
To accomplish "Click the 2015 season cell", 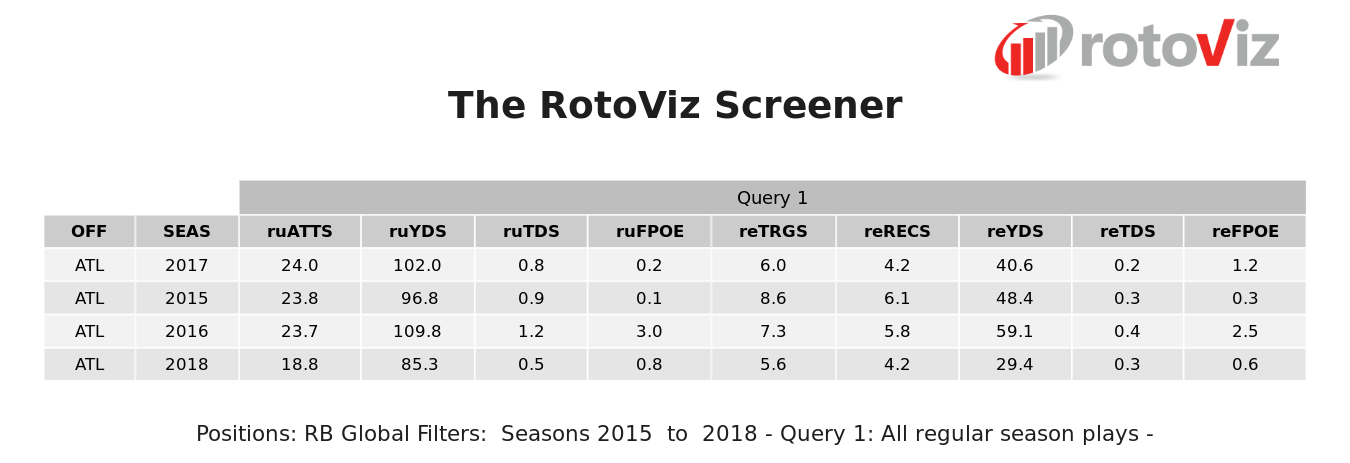I will (187, 299).
